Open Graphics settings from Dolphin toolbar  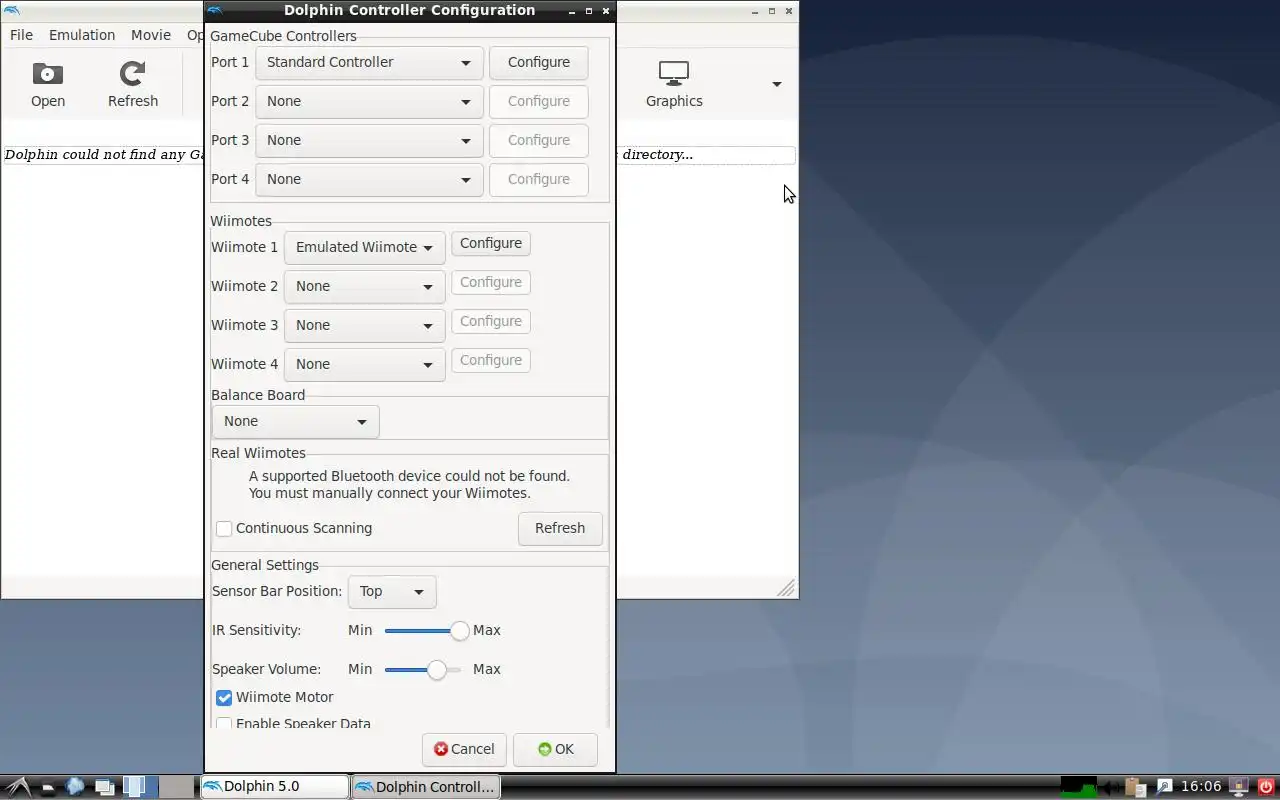[674, 85]
